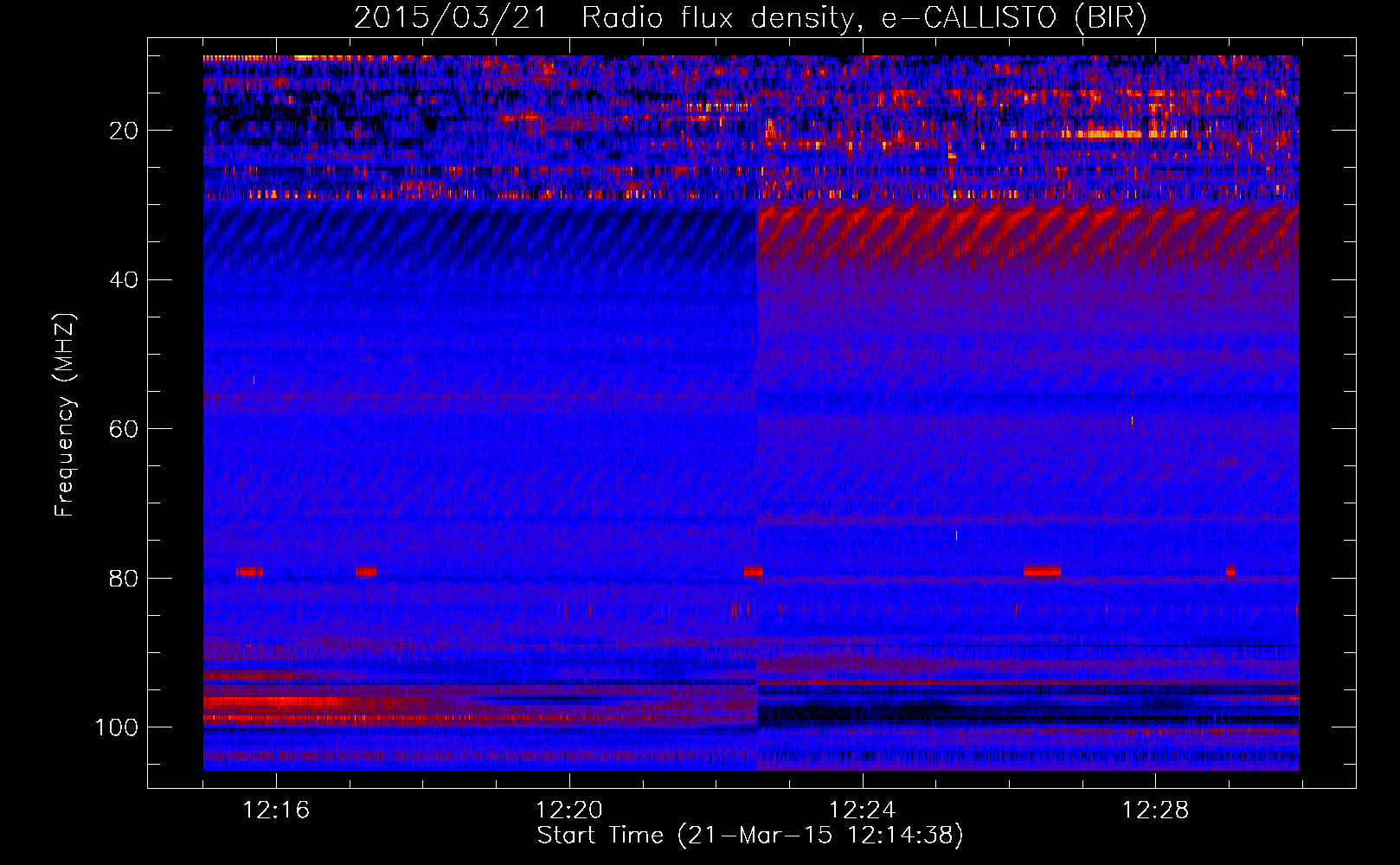This screenshot has width=1400, height=865.
Task: Click the frequency tick label 100
Action: point(117,727)
